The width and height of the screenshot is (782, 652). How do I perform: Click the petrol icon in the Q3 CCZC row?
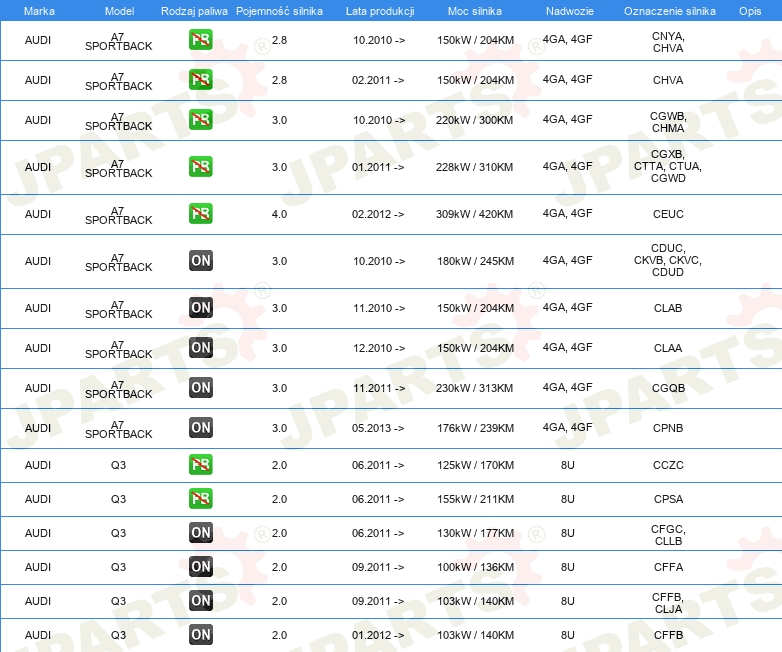tap(200, 464)
